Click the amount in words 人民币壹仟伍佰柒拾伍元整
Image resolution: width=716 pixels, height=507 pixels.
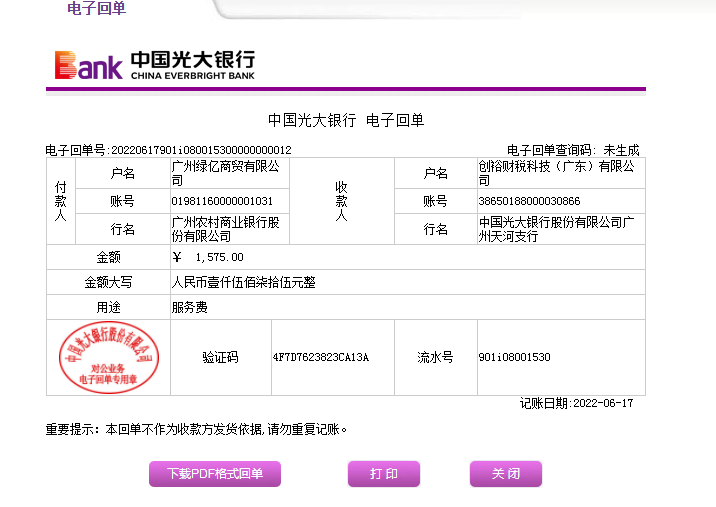[x=244, y=283]
